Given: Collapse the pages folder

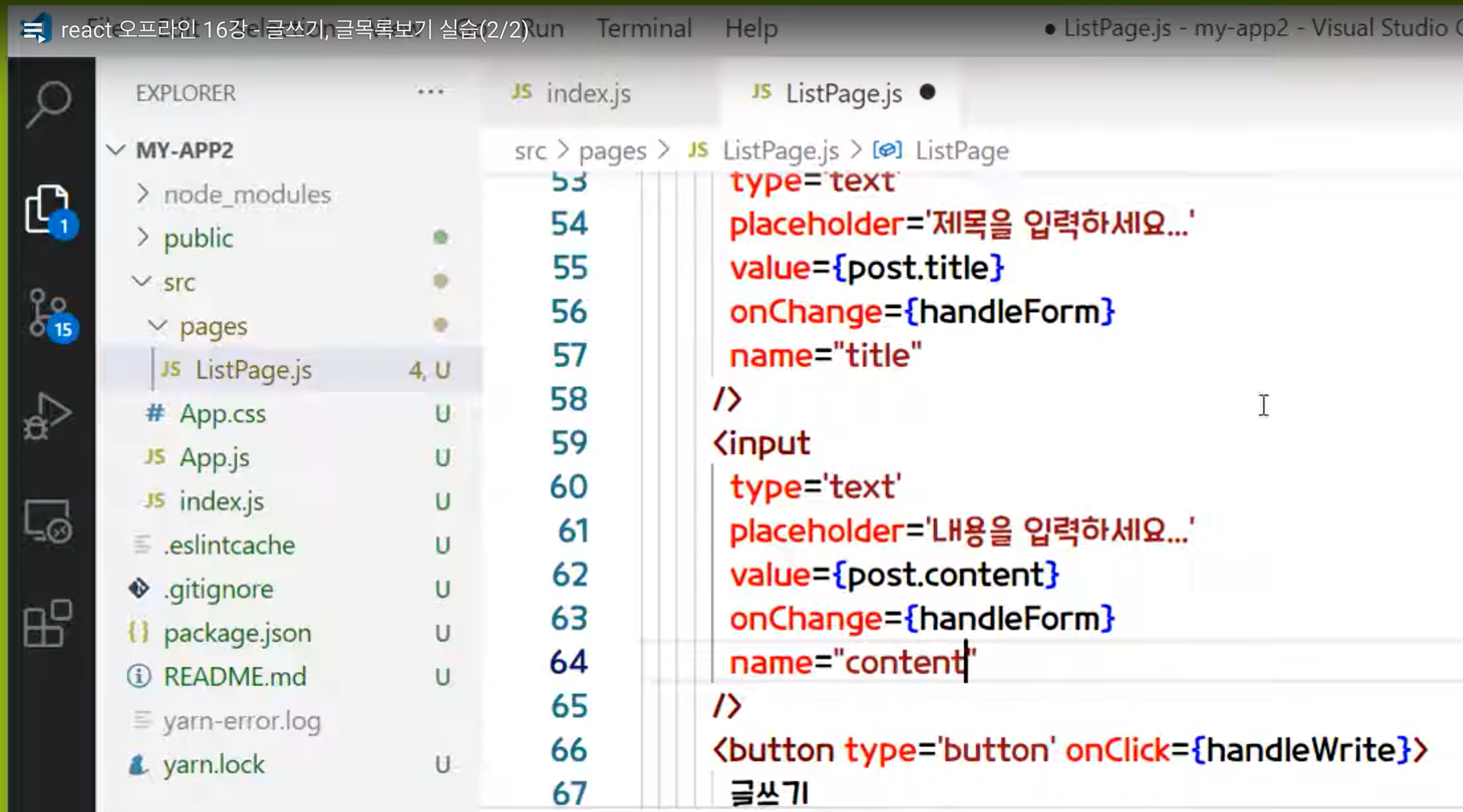Looking at the screenshot, I should 157,325.
